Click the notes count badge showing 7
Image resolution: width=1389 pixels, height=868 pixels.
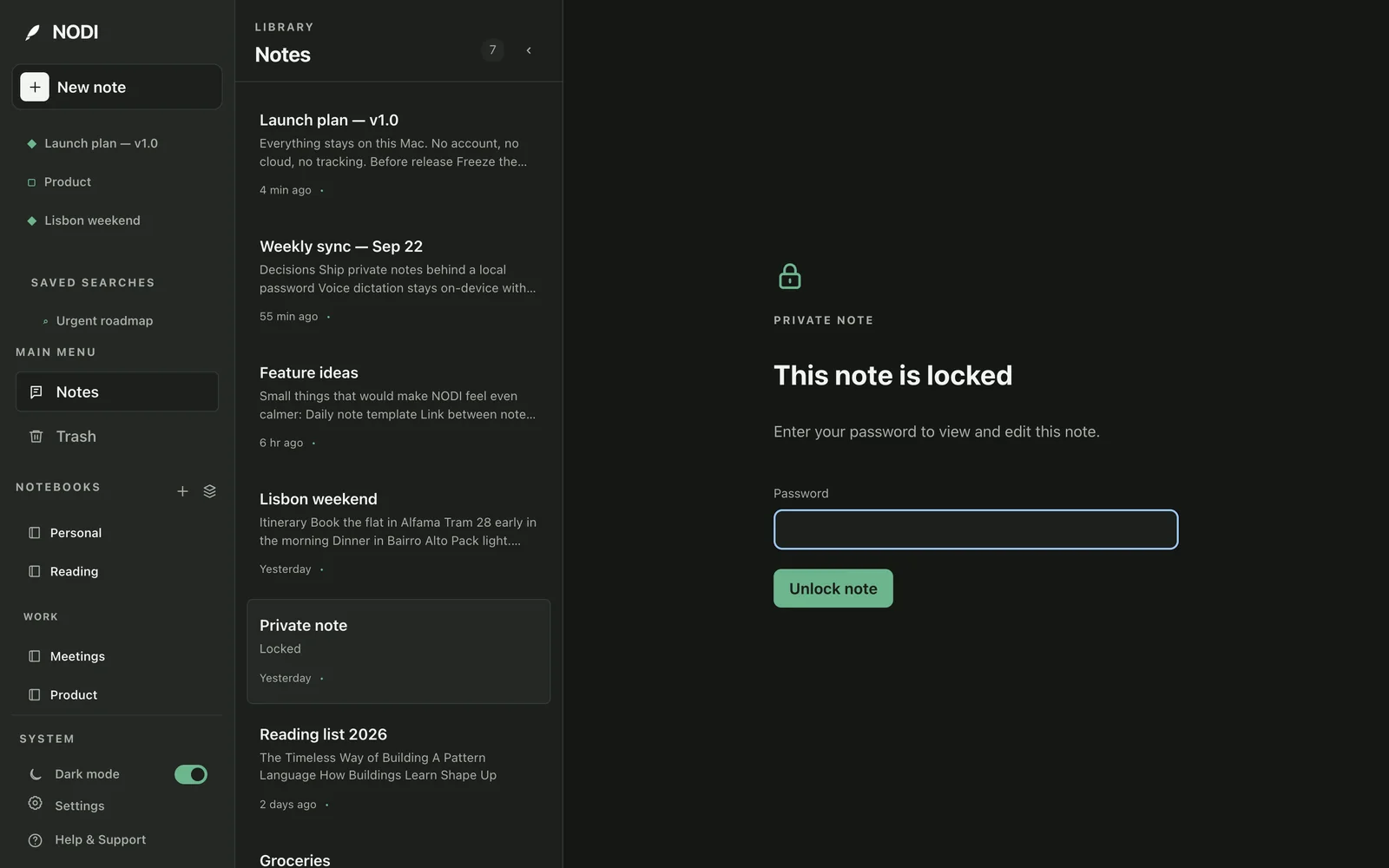pos(492,50)
